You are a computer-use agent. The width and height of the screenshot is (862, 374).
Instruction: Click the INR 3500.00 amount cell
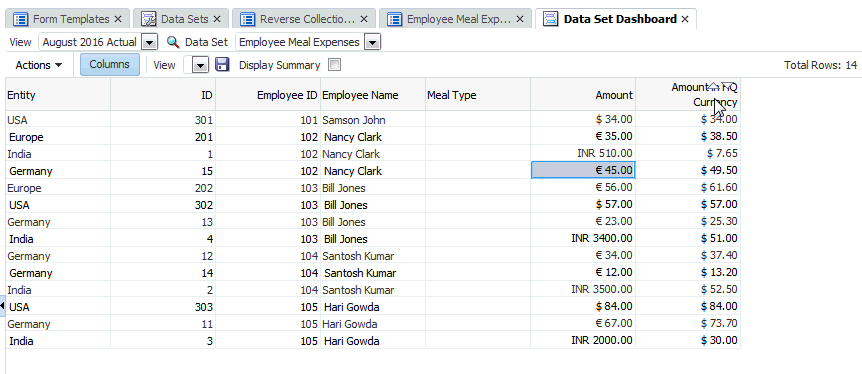583,289
